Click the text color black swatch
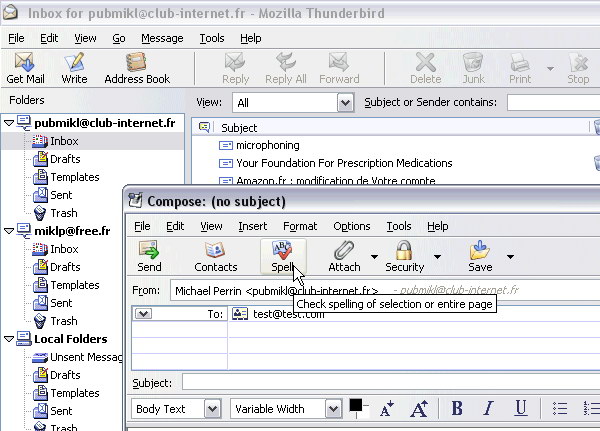 (355, 405)
